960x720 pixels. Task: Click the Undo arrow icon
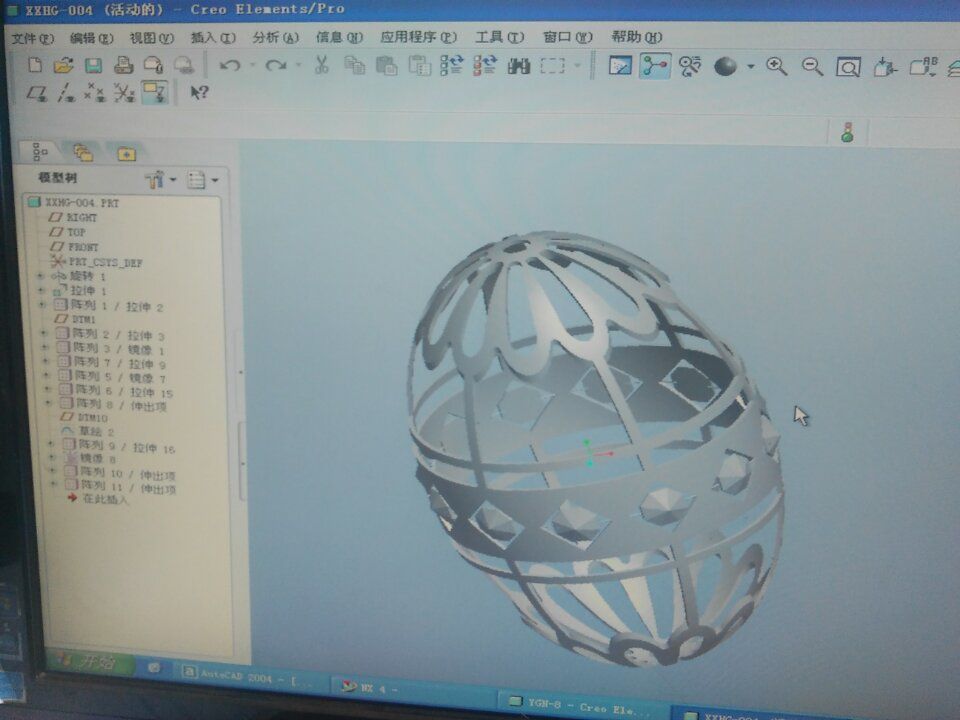point(229,66)
